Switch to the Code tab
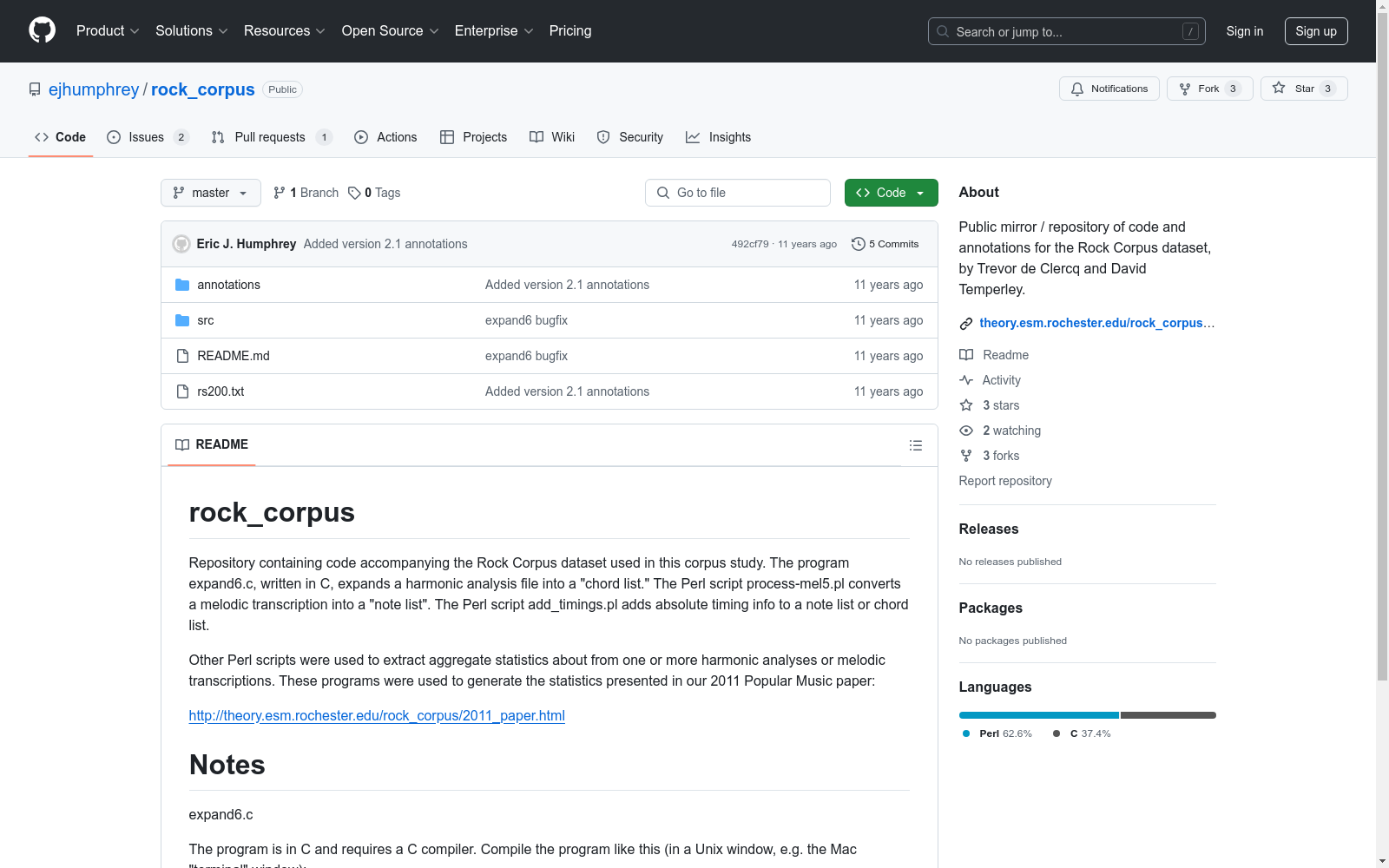Viewport: 1389px width, 868px height. tap(61, 137)
